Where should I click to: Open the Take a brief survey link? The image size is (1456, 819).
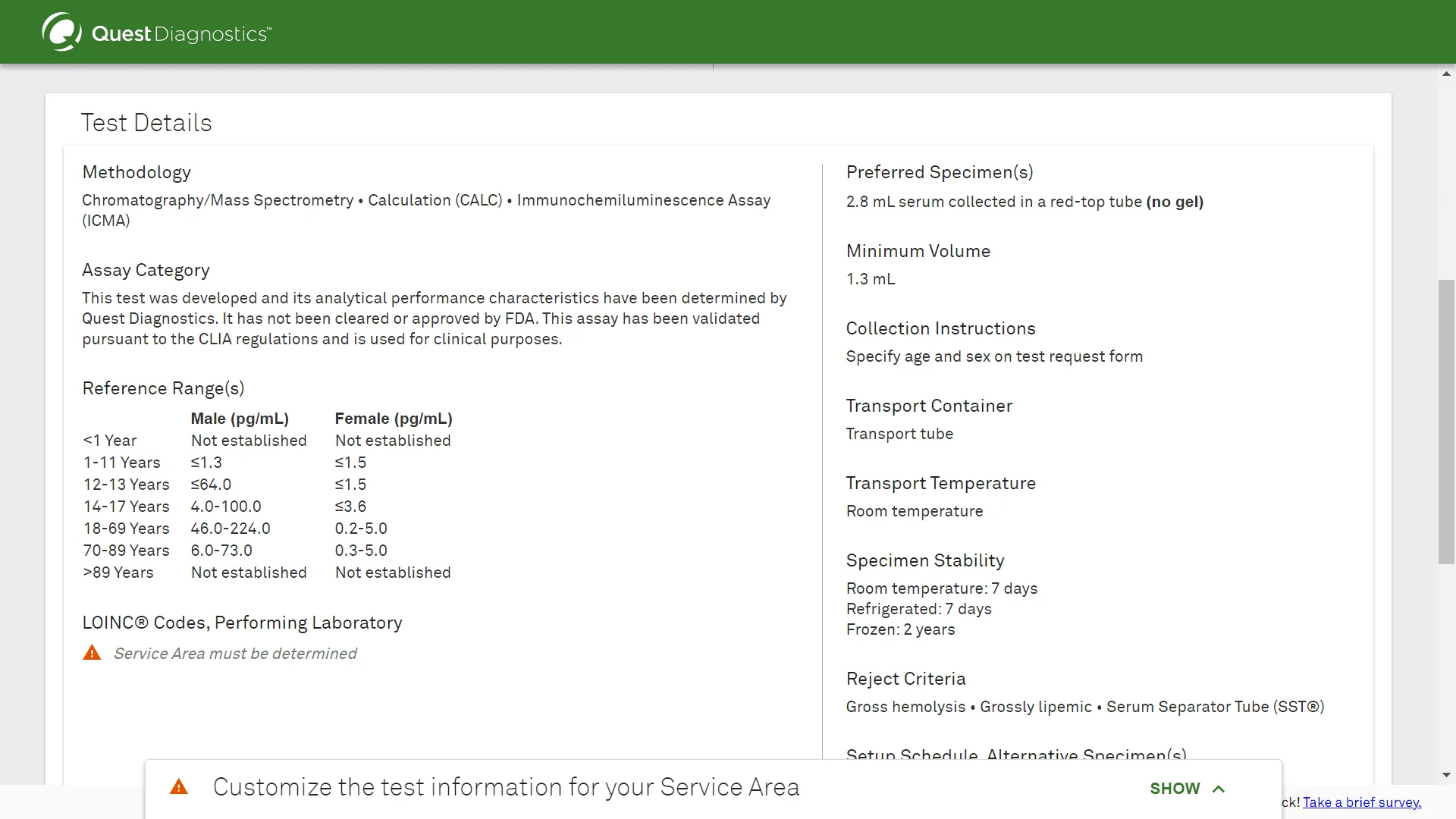(1362, 802)
